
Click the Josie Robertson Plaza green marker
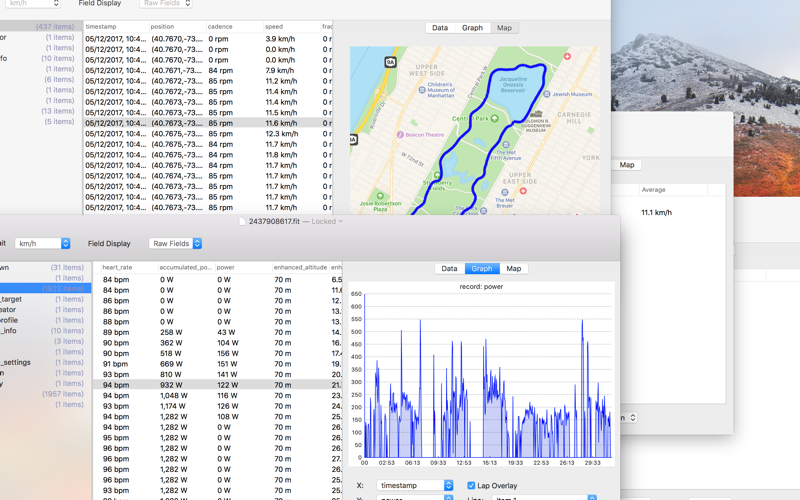point(380,196)
